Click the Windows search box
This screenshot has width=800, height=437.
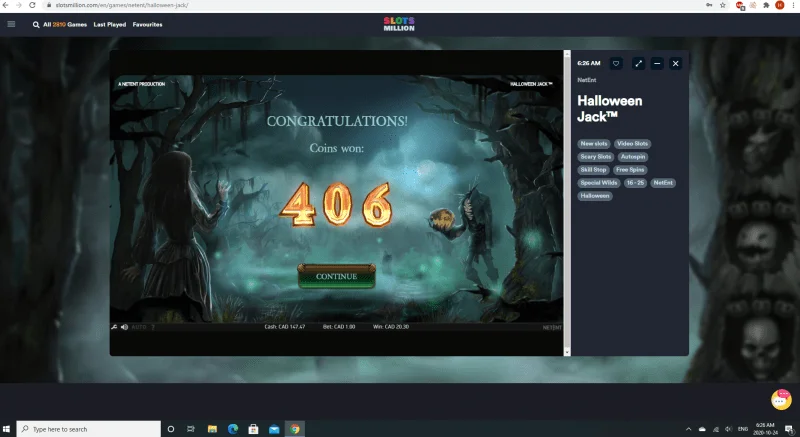89,429
